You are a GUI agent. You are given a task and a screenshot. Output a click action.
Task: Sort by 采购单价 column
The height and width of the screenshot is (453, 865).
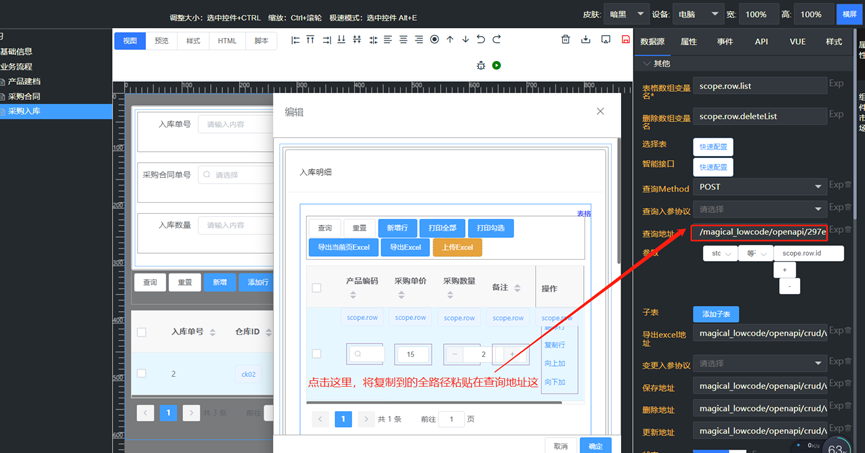tap(401, 296)
